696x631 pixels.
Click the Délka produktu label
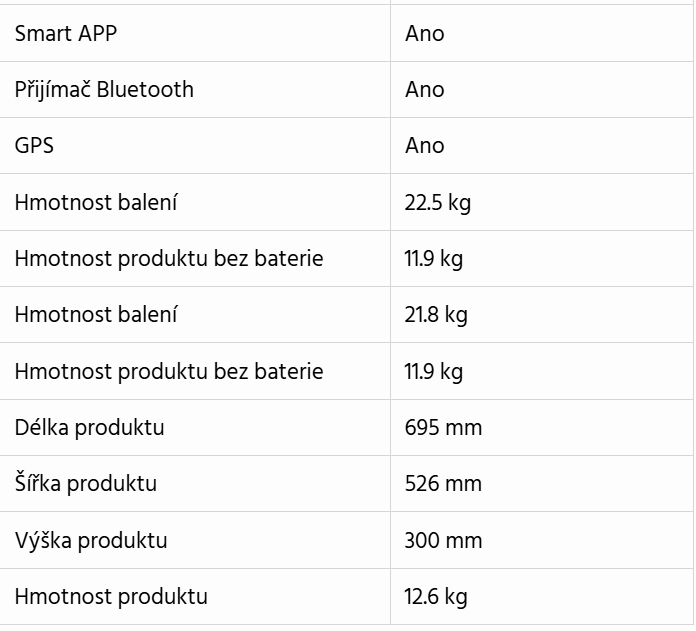pos(89,428)
